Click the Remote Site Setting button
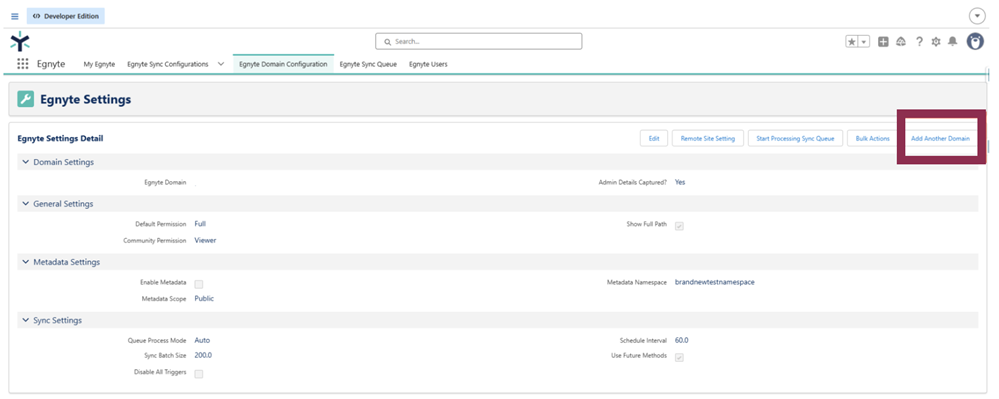This screenshot has height=399, width=999. (x=708, y=138)
